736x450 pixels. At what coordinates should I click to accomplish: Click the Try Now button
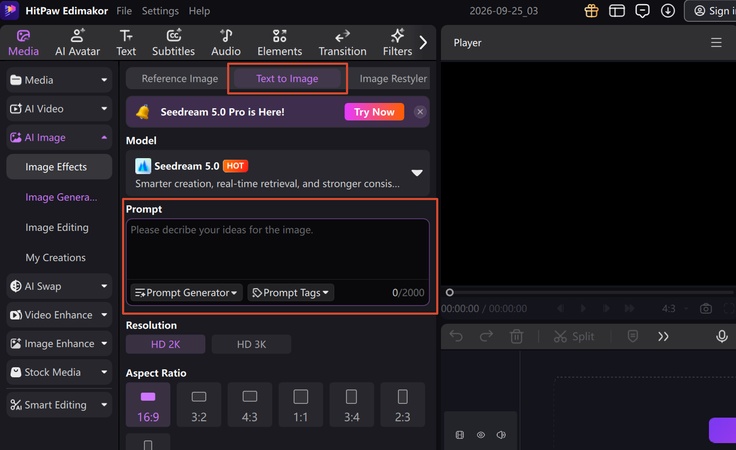374,112
